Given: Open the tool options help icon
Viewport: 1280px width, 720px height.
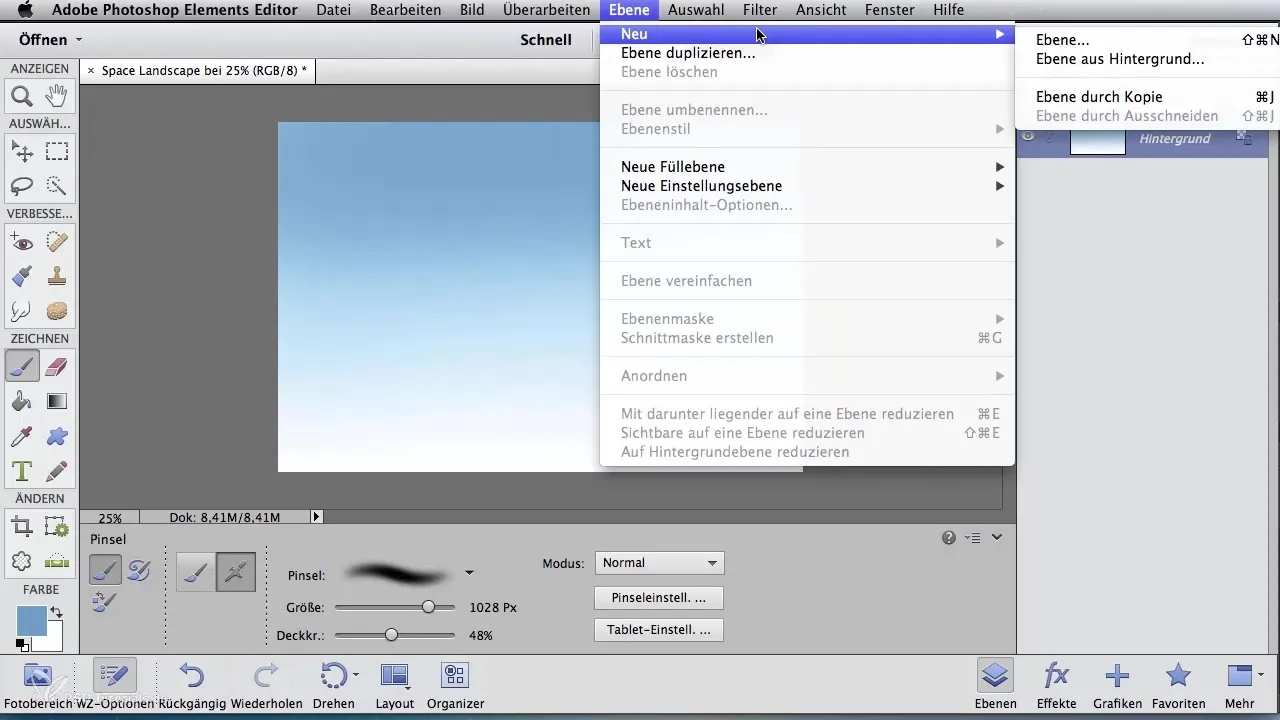Looking at the screenshot, I should [948, 538].
